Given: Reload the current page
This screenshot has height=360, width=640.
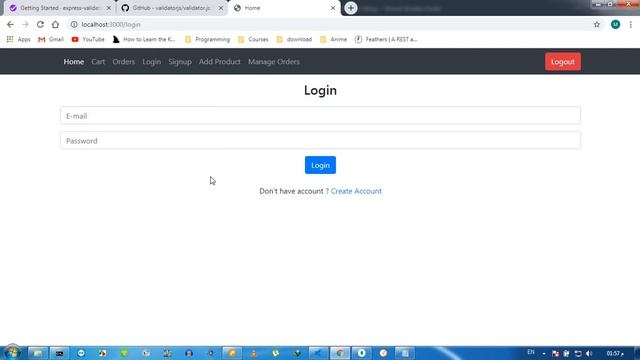Looking at the screenshot, I should pyautogui.click(x=40, y=24).
